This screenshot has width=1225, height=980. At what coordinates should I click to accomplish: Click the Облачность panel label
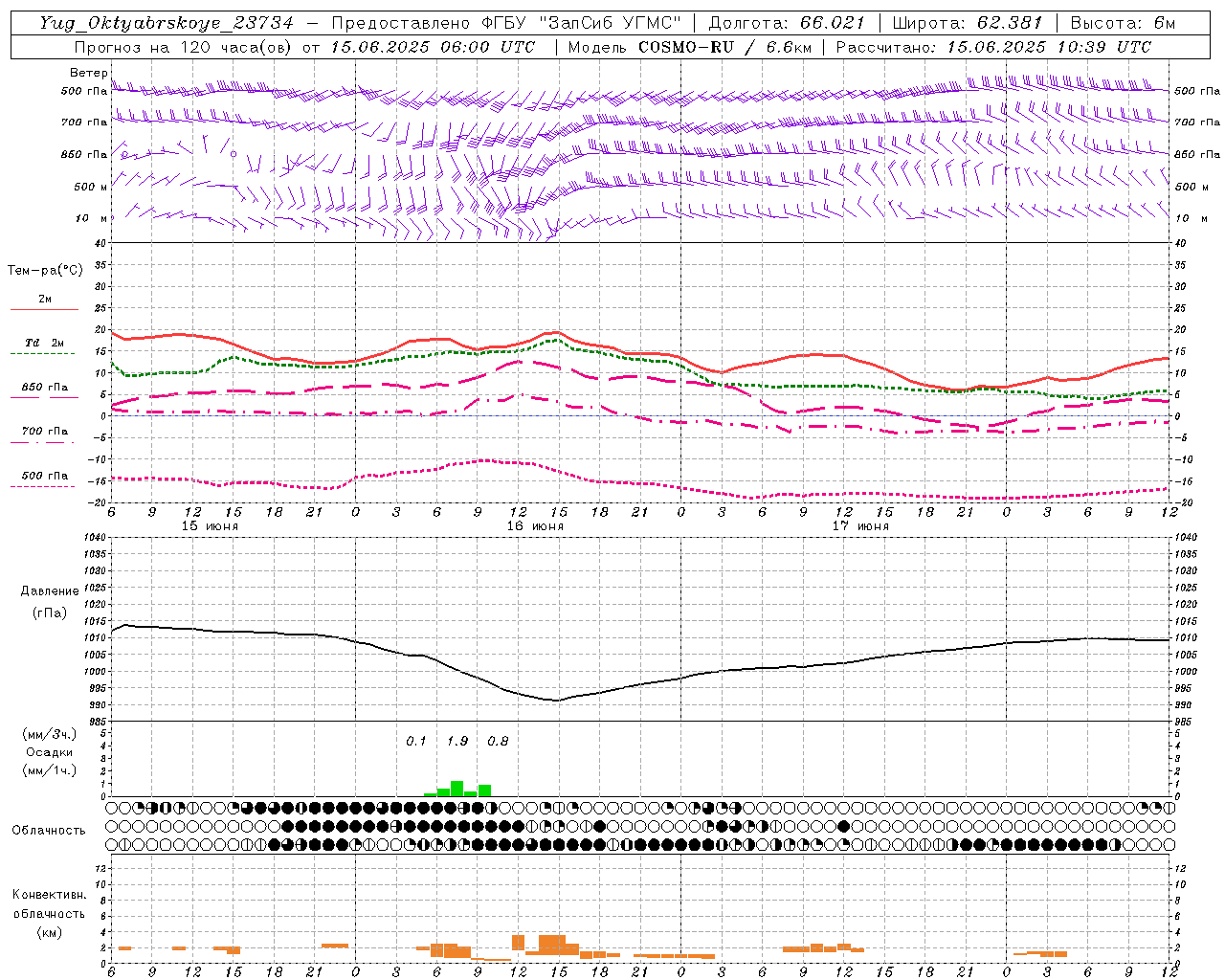[49, 831]
